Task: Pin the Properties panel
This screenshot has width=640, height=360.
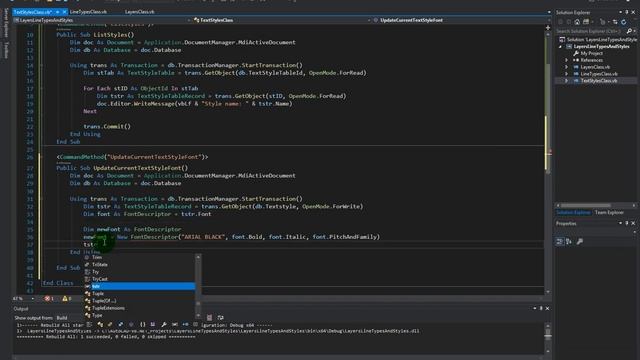Action: (x=627, y=223)
